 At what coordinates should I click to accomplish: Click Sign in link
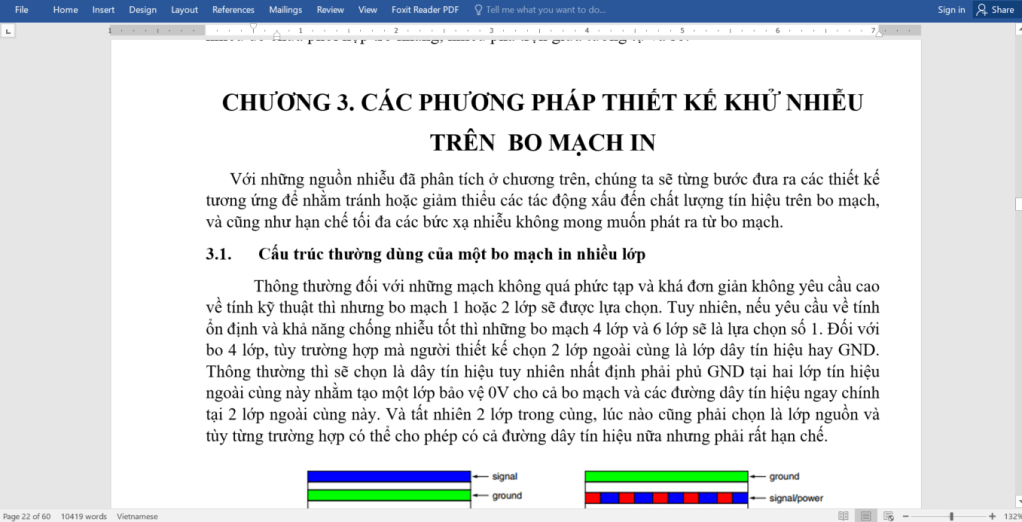tap(951, 10)
